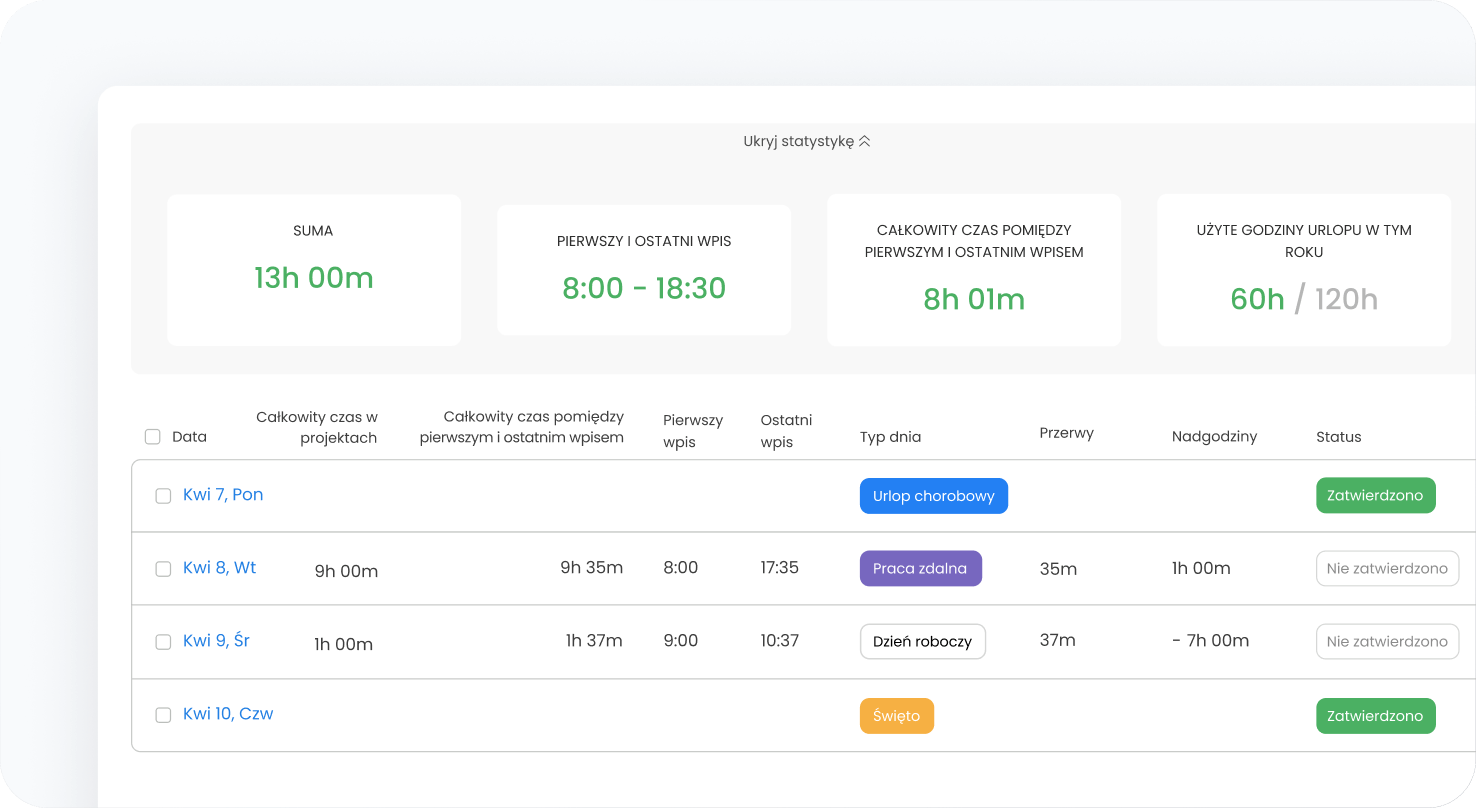Open the Kwi 10, Czw day link

228,714
